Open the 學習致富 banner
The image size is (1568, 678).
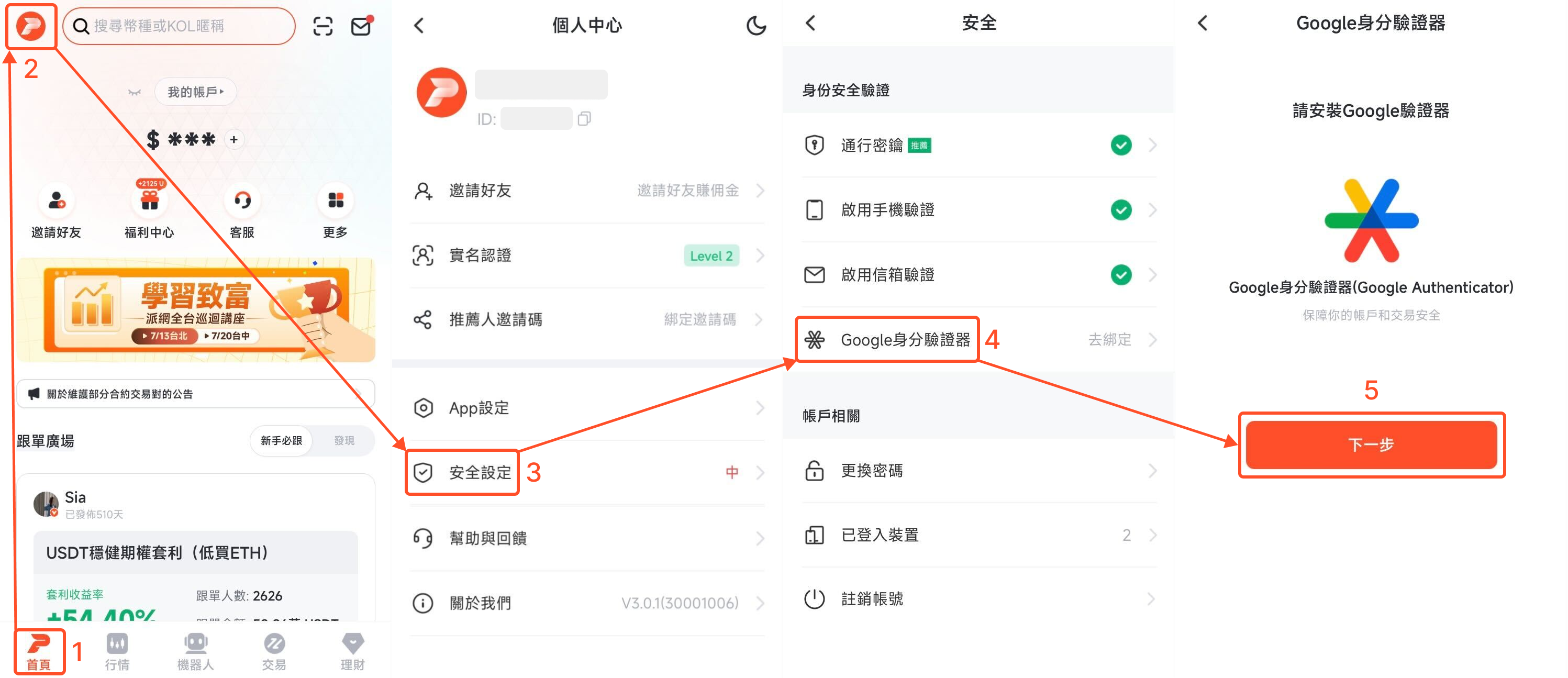pyautogui.click(x=195, y=310)
